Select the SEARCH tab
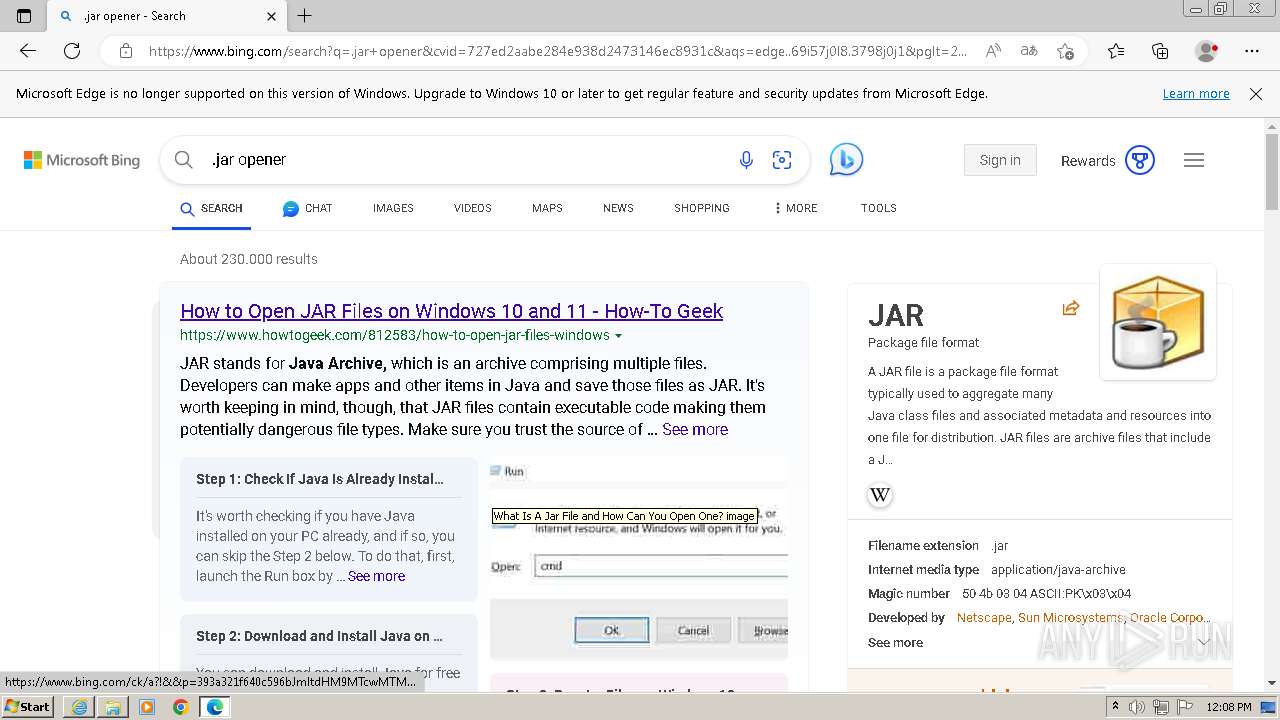The height and width of the screenshot is (720, 1280). pos(211,209)
